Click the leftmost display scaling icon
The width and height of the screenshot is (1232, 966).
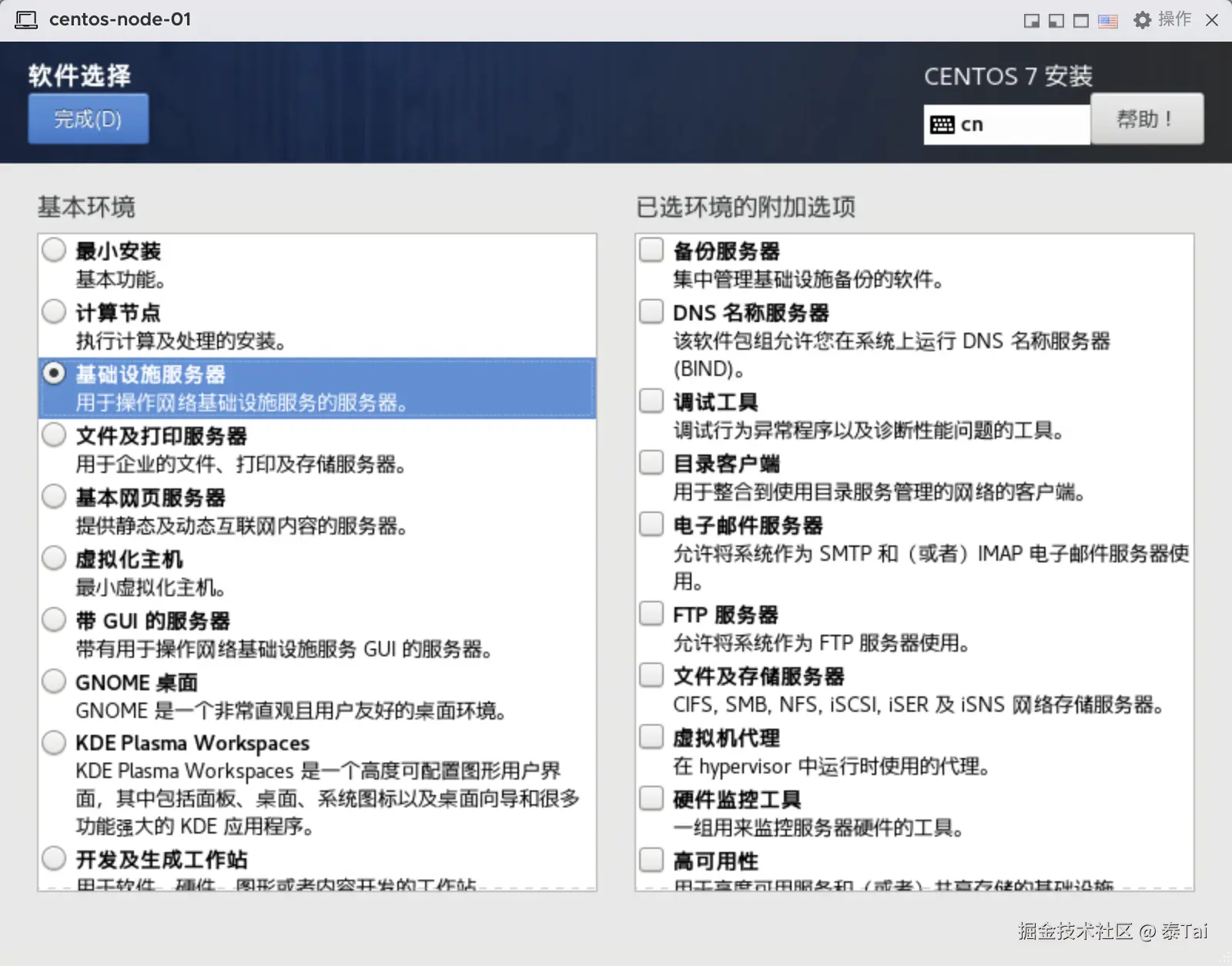(x=1030, y=21)
